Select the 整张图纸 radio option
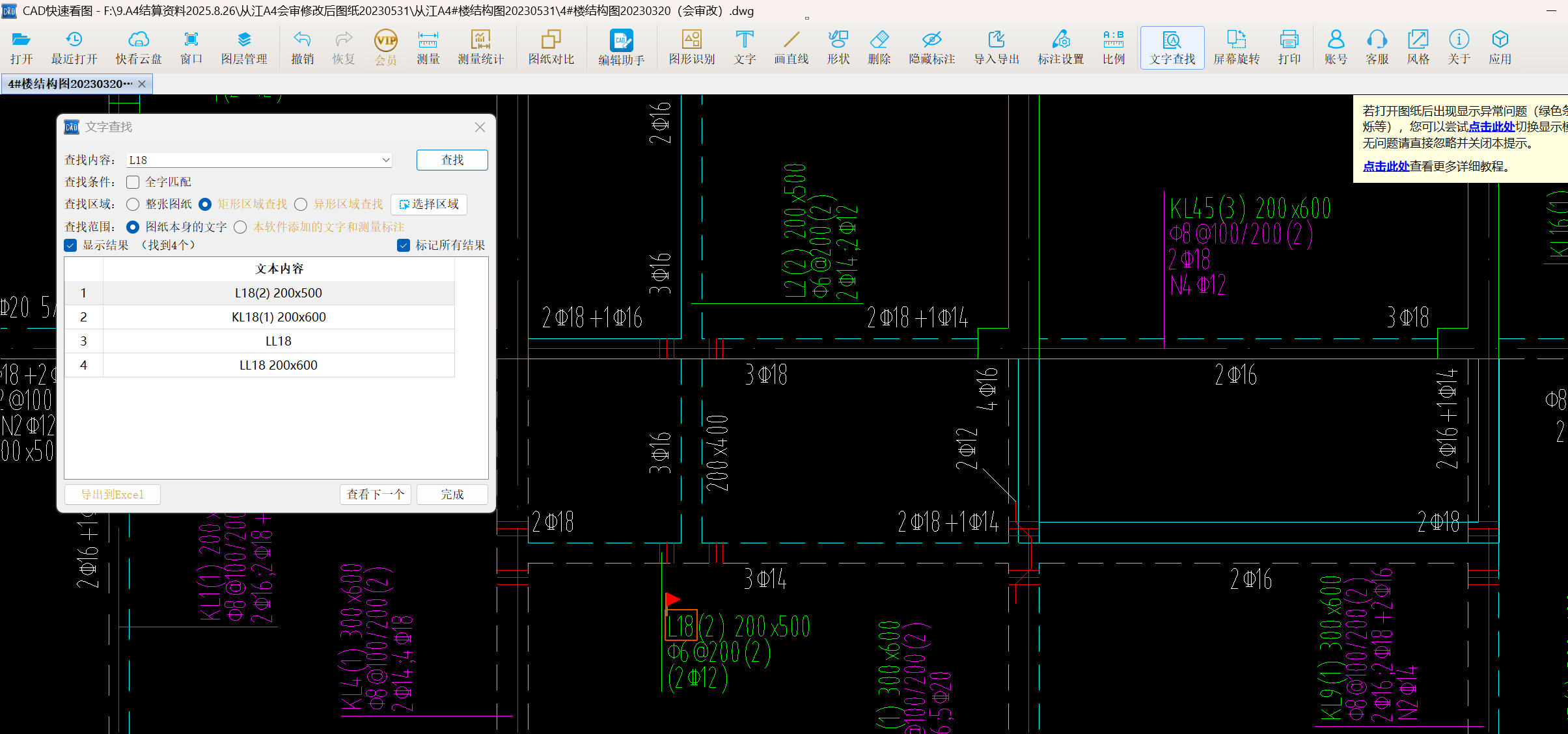This screenshot has width=1568, height=734. point(133,204)
